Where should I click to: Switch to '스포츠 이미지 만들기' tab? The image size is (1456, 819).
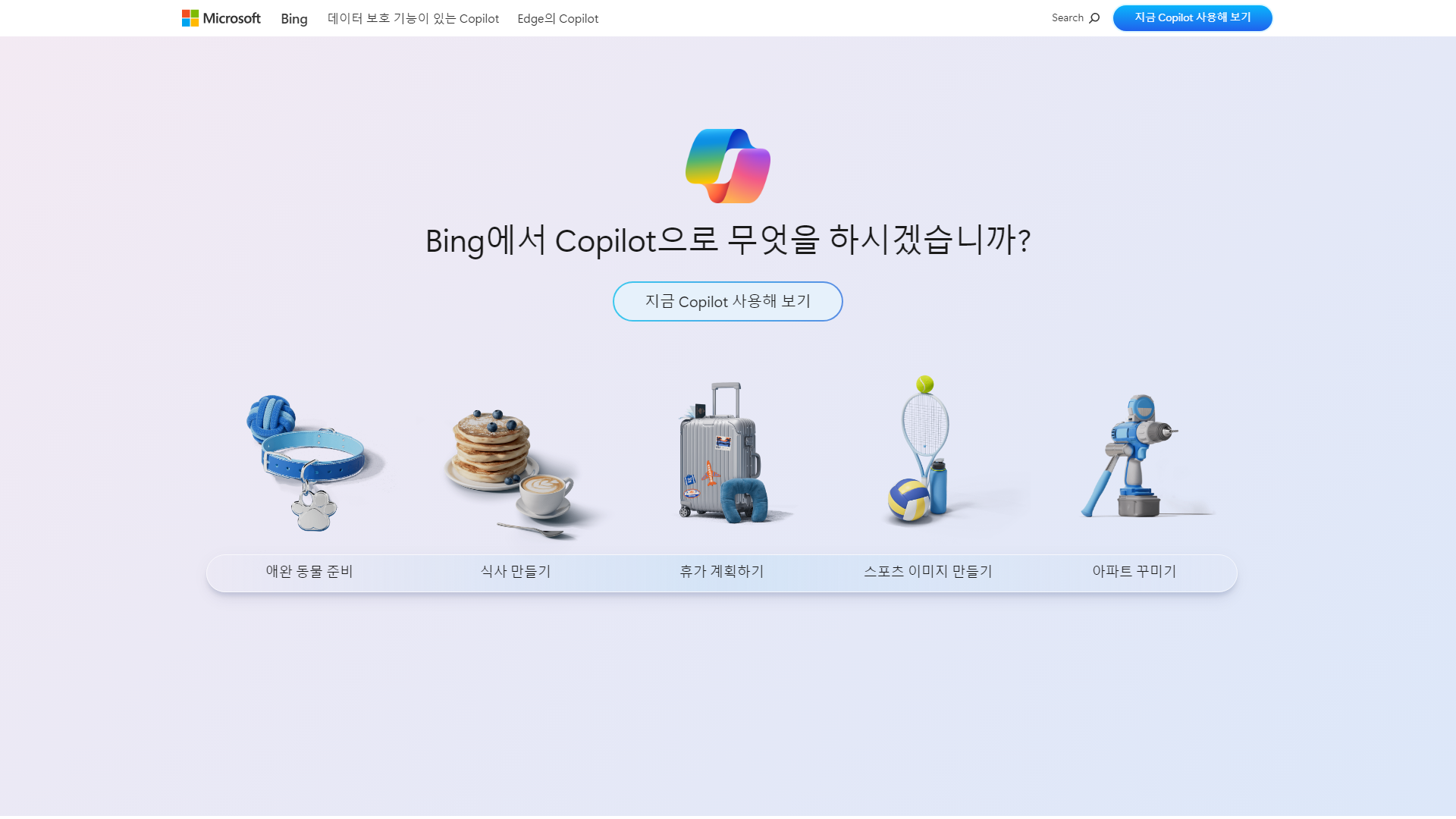[x=927, y=572]
